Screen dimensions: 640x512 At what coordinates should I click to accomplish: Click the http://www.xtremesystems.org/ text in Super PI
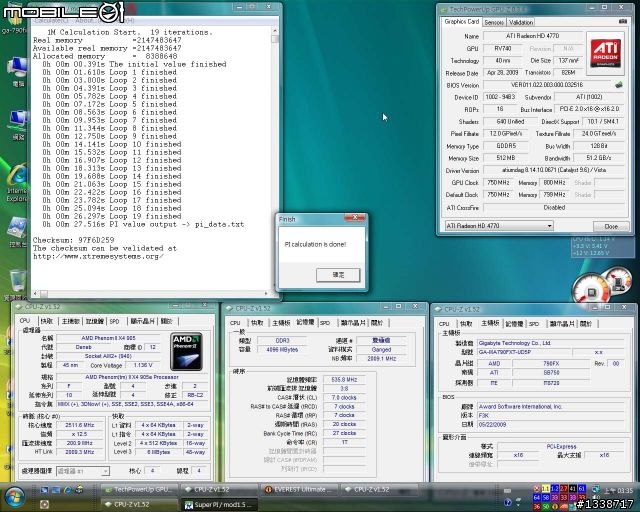click(98, 256)
